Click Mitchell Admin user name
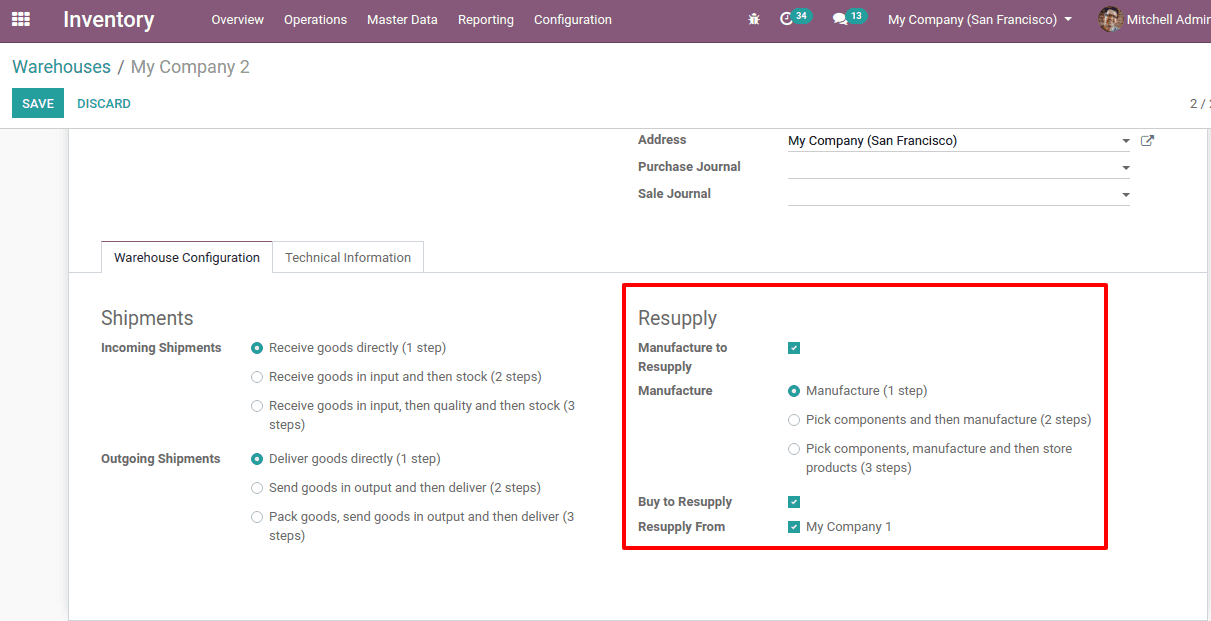 coord(1168,19)
